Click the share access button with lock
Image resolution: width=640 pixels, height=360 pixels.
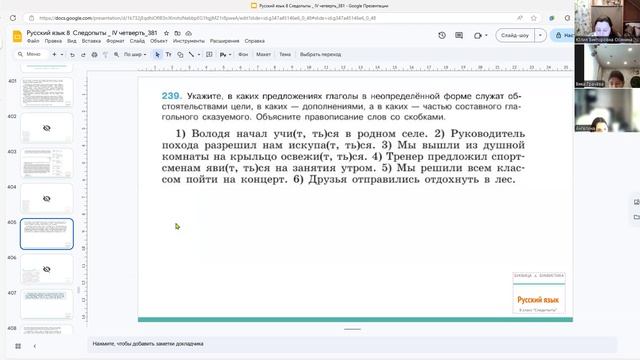[563, 36]
